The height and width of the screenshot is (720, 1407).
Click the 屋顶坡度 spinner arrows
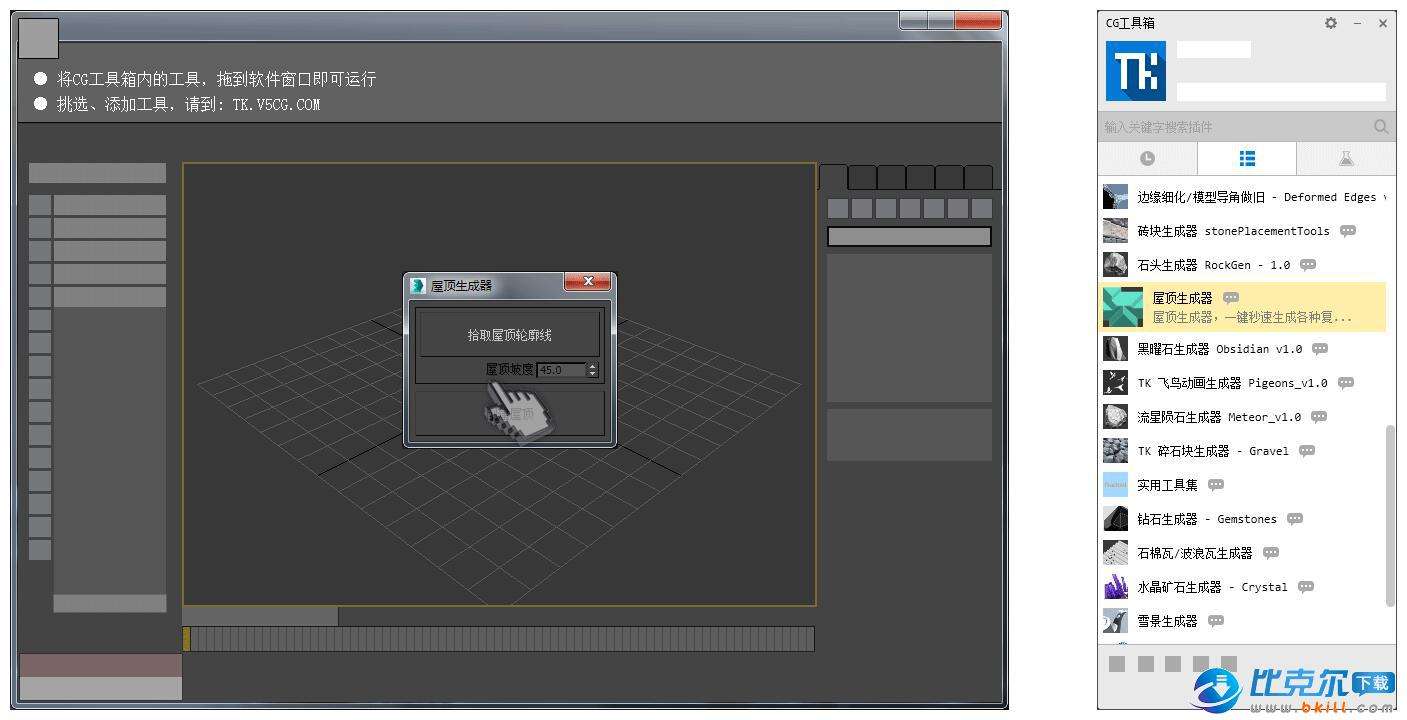pyautogui.click(x=593, y=370)
